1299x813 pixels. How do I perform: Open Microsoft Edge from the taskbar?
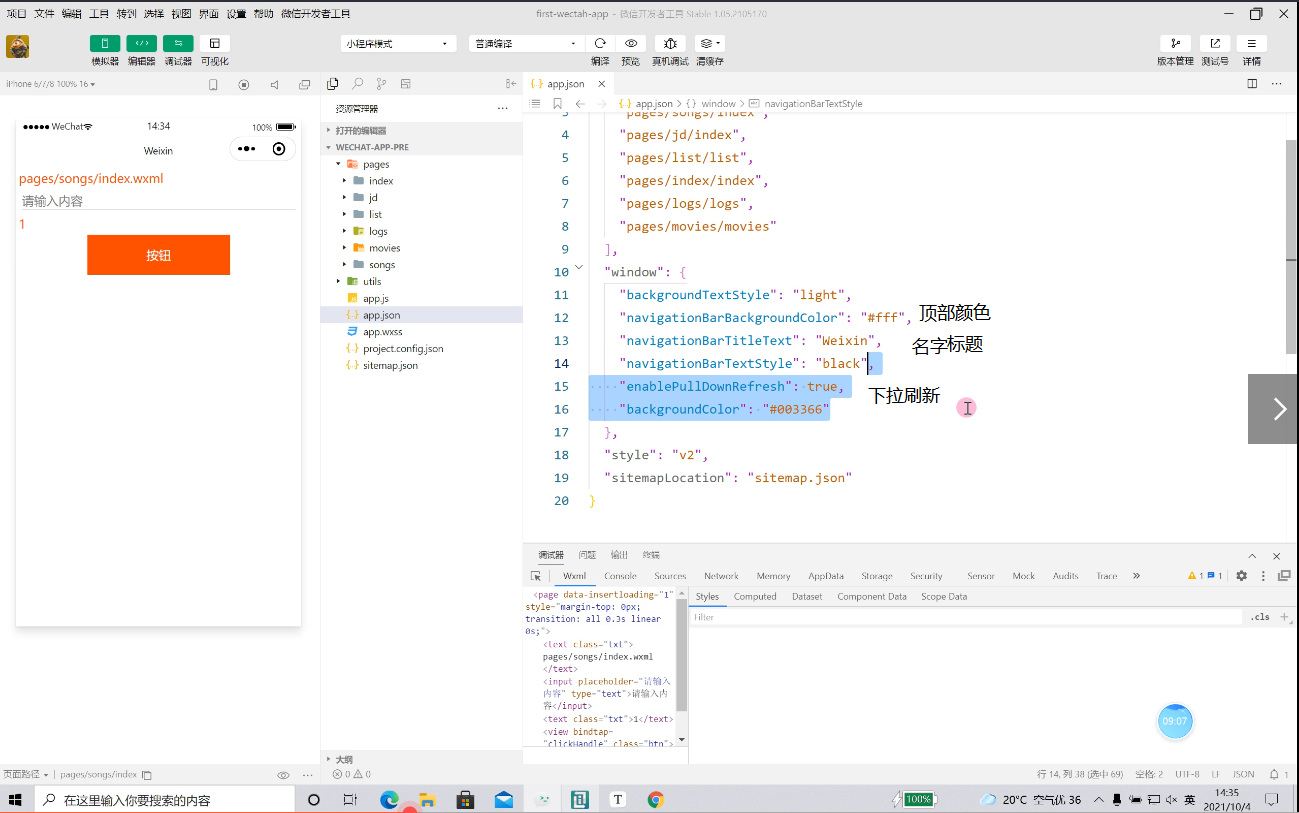[389, 799]
